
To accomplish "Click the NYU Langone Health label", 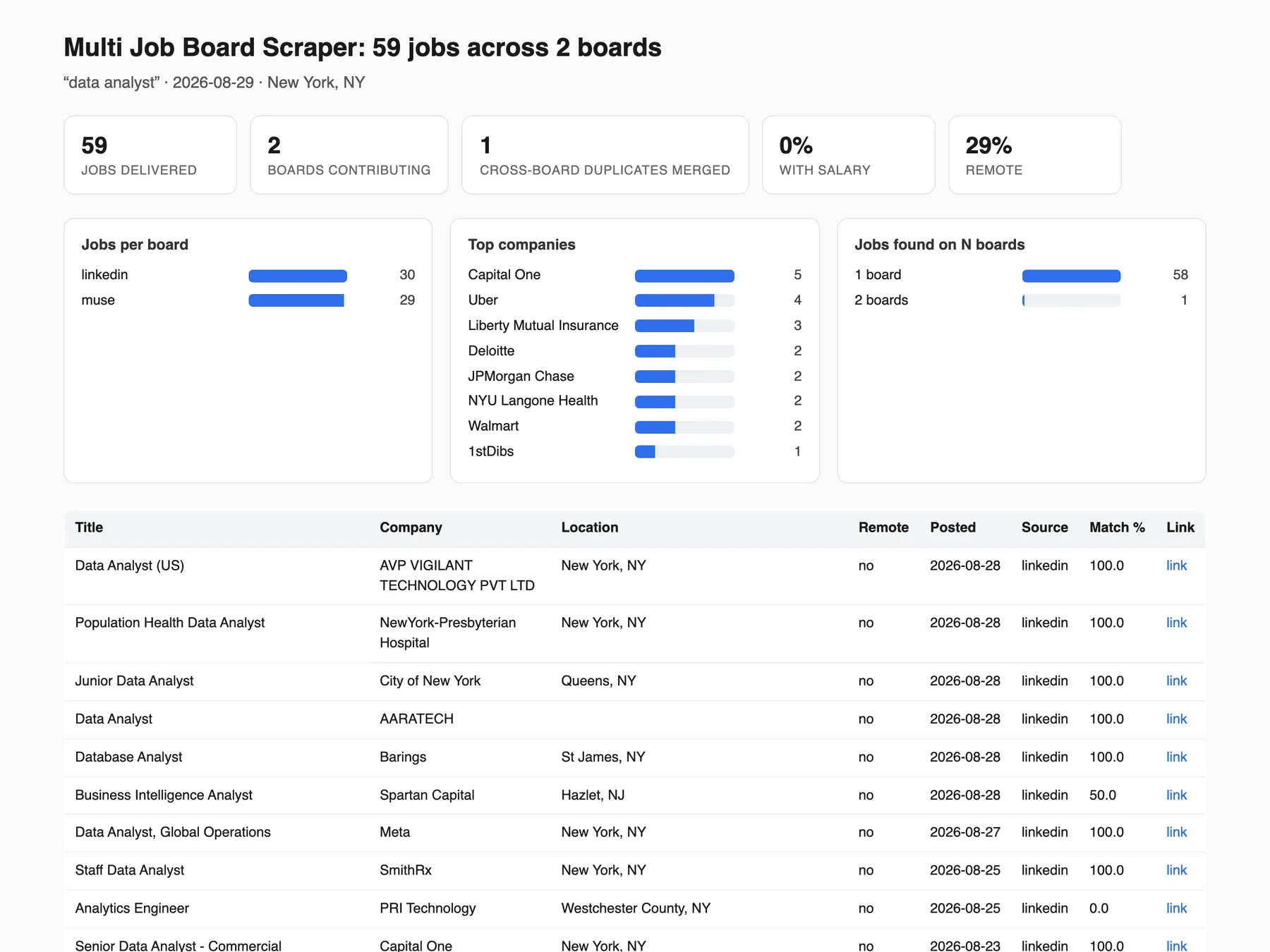I will click(x=533, y=401).
